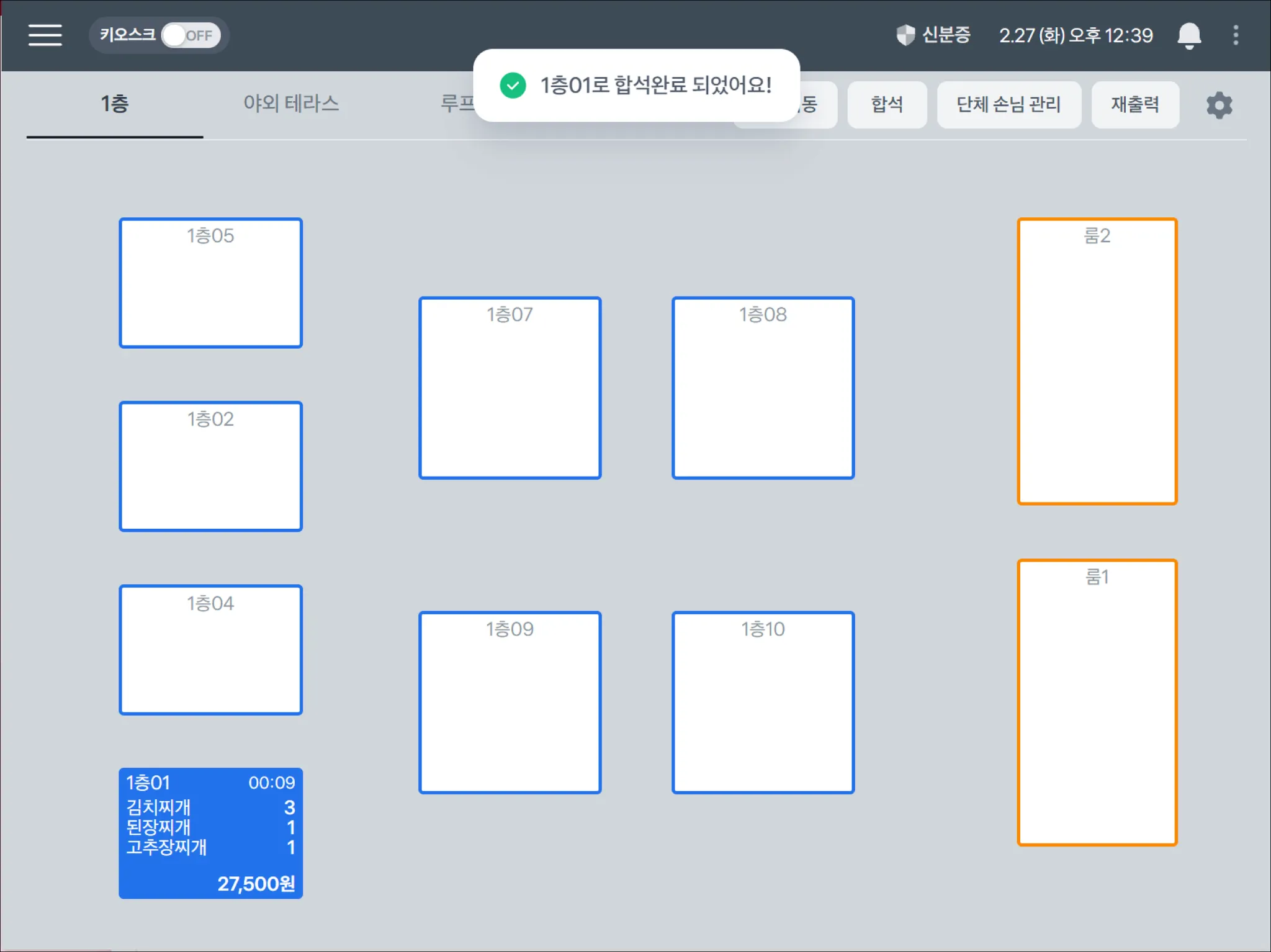Open occupied table 1층01 order

210,833
